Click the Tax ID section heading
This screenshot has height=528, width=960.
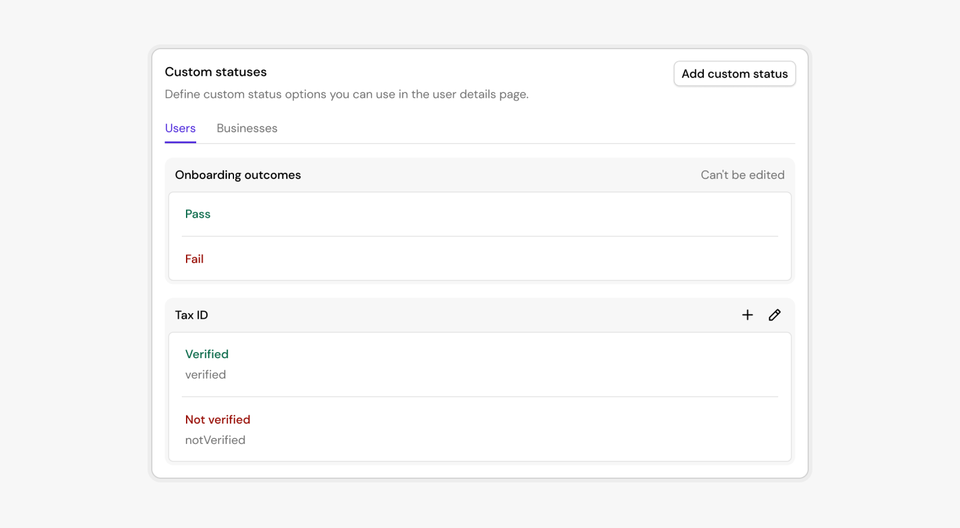192,315
